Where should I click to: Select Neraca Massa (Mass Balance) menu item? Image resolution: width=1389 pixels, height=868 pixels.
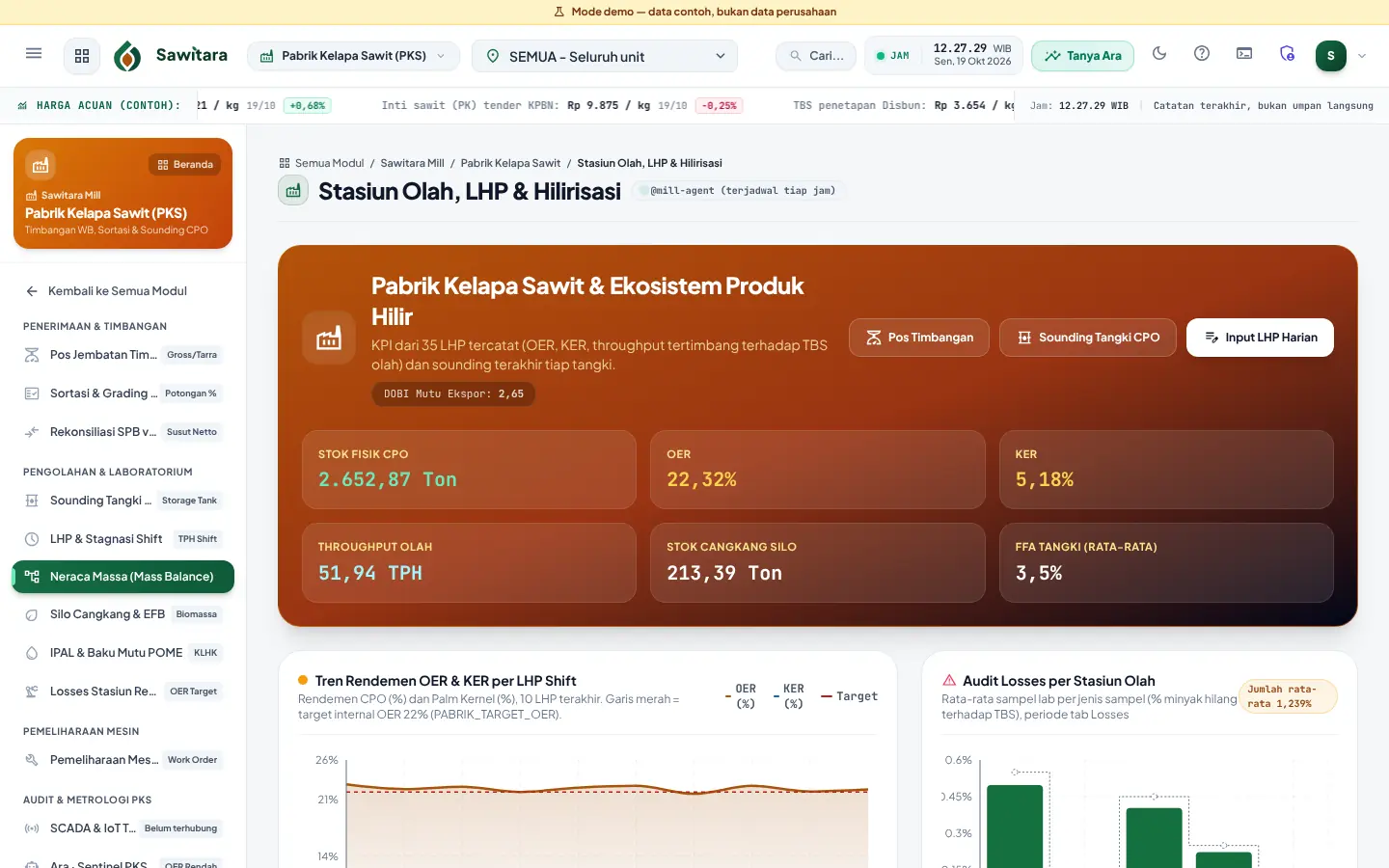tap(123, 577)
